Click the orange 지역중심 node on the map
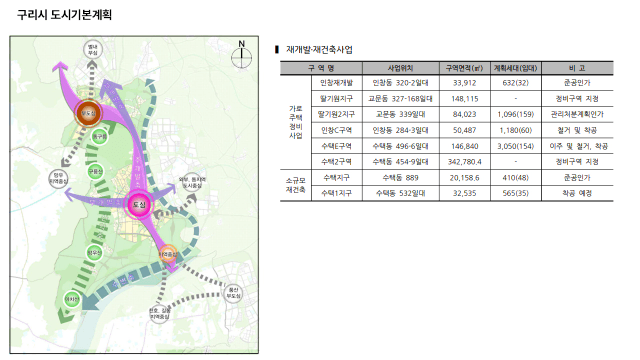640x360 pixels. [x=168, y=254]
